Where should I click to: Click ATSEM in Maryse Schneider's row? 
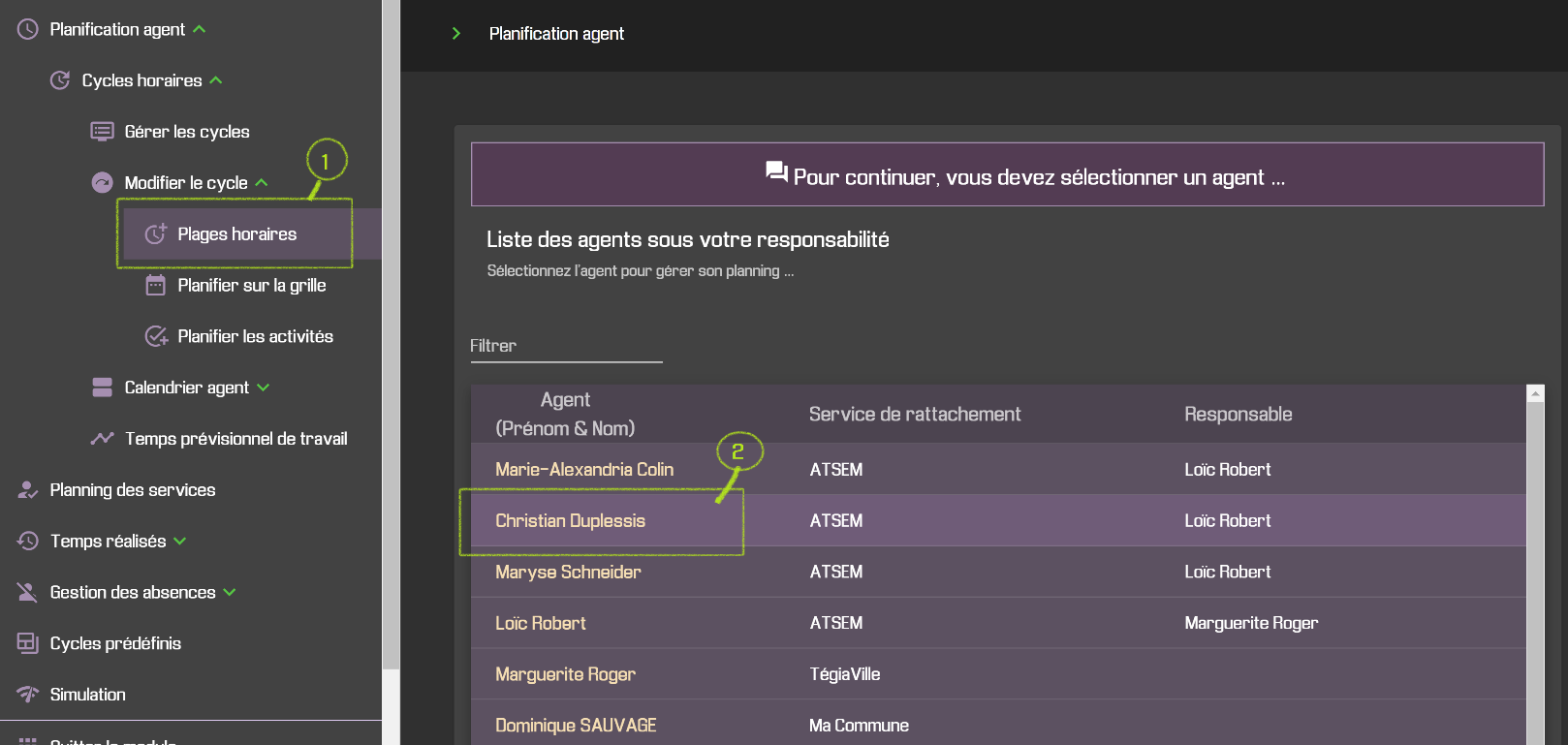(836, 573)
